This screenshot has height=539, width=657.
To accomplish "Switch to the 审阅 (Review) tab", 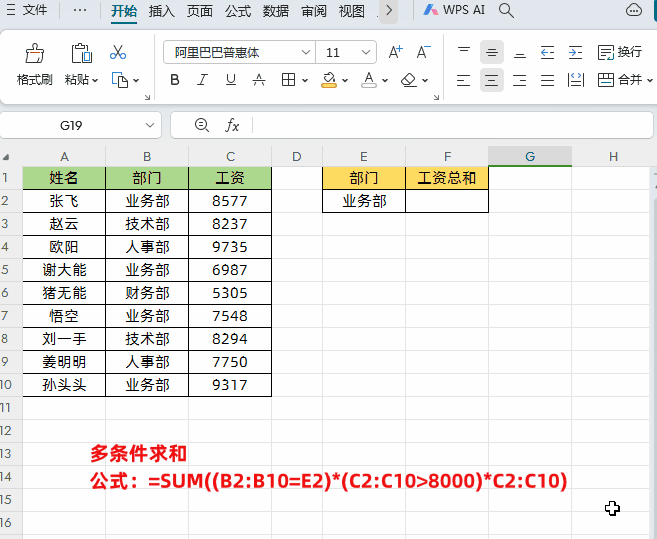I will click(314, 11).
